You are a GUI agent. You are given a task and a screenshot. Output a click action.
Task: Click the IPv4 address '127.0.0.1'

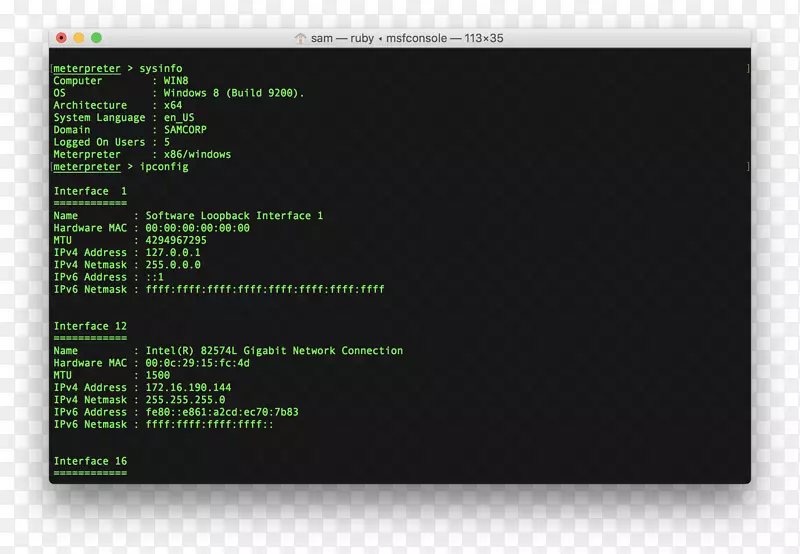coord(173,253)
